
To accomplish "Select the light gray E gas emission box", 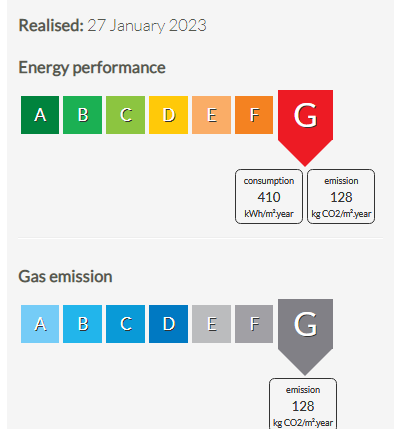I will coord(211,324).
